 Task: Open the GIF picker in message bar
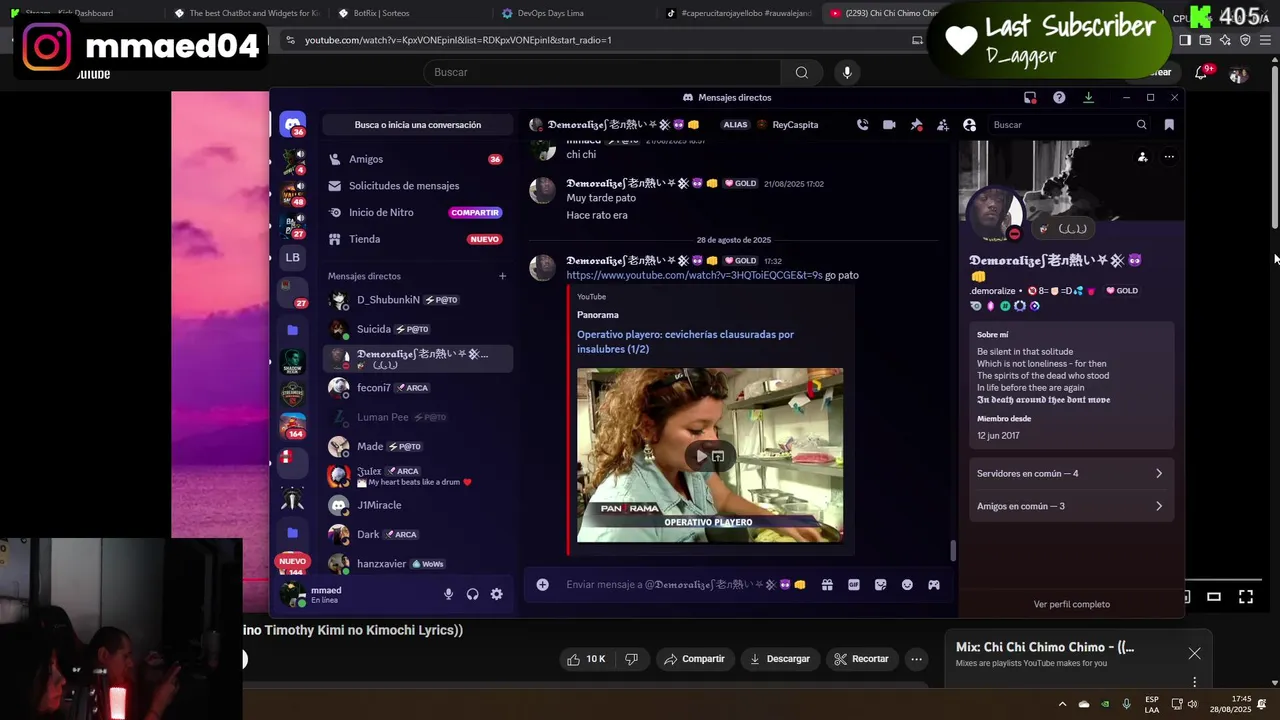tap(854, 585)
